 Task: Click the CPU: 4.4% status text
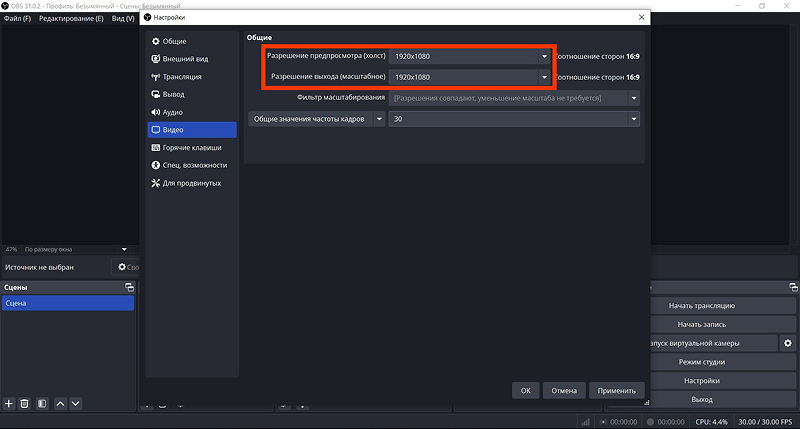[711, 422]
